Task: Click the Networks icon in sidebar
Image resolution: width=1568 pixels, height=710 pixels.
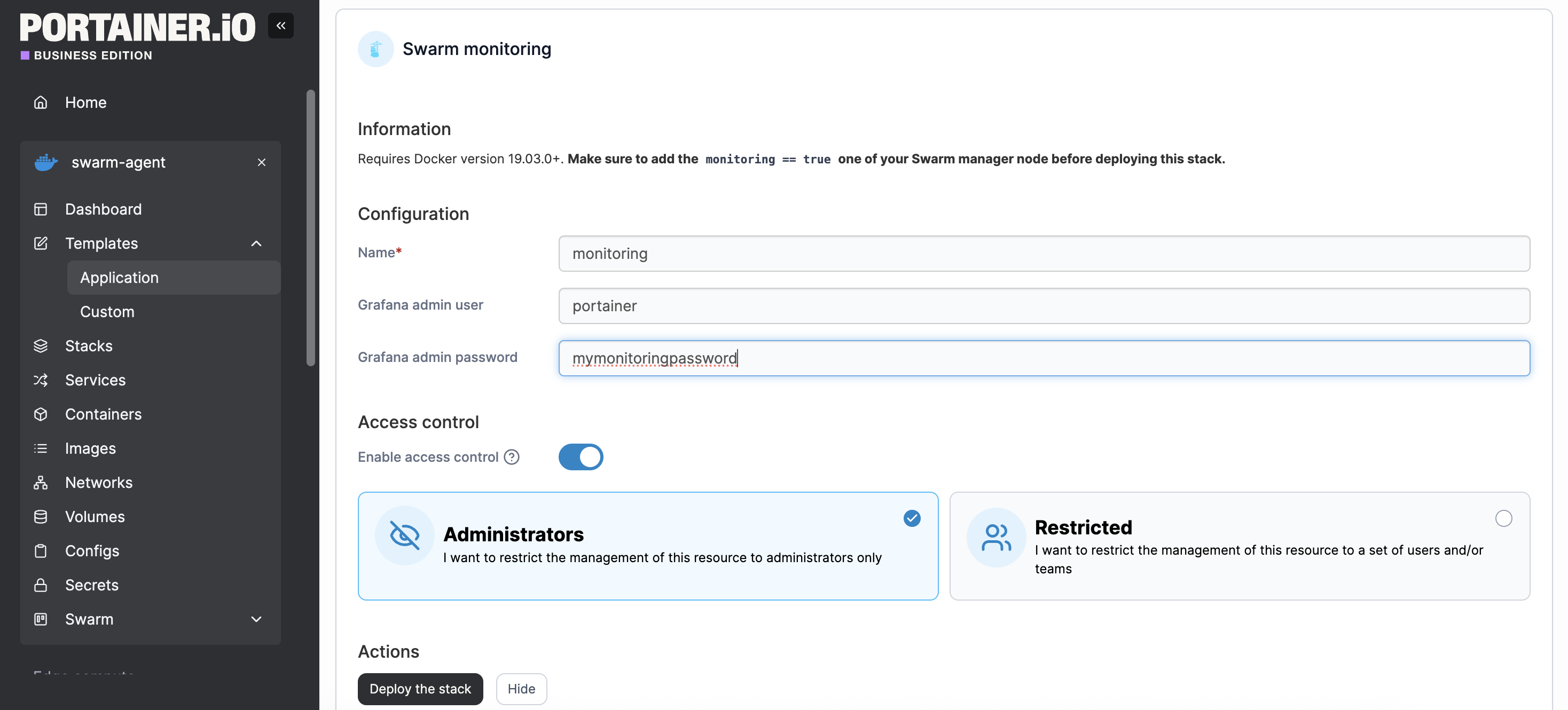Action: point(40,482)
